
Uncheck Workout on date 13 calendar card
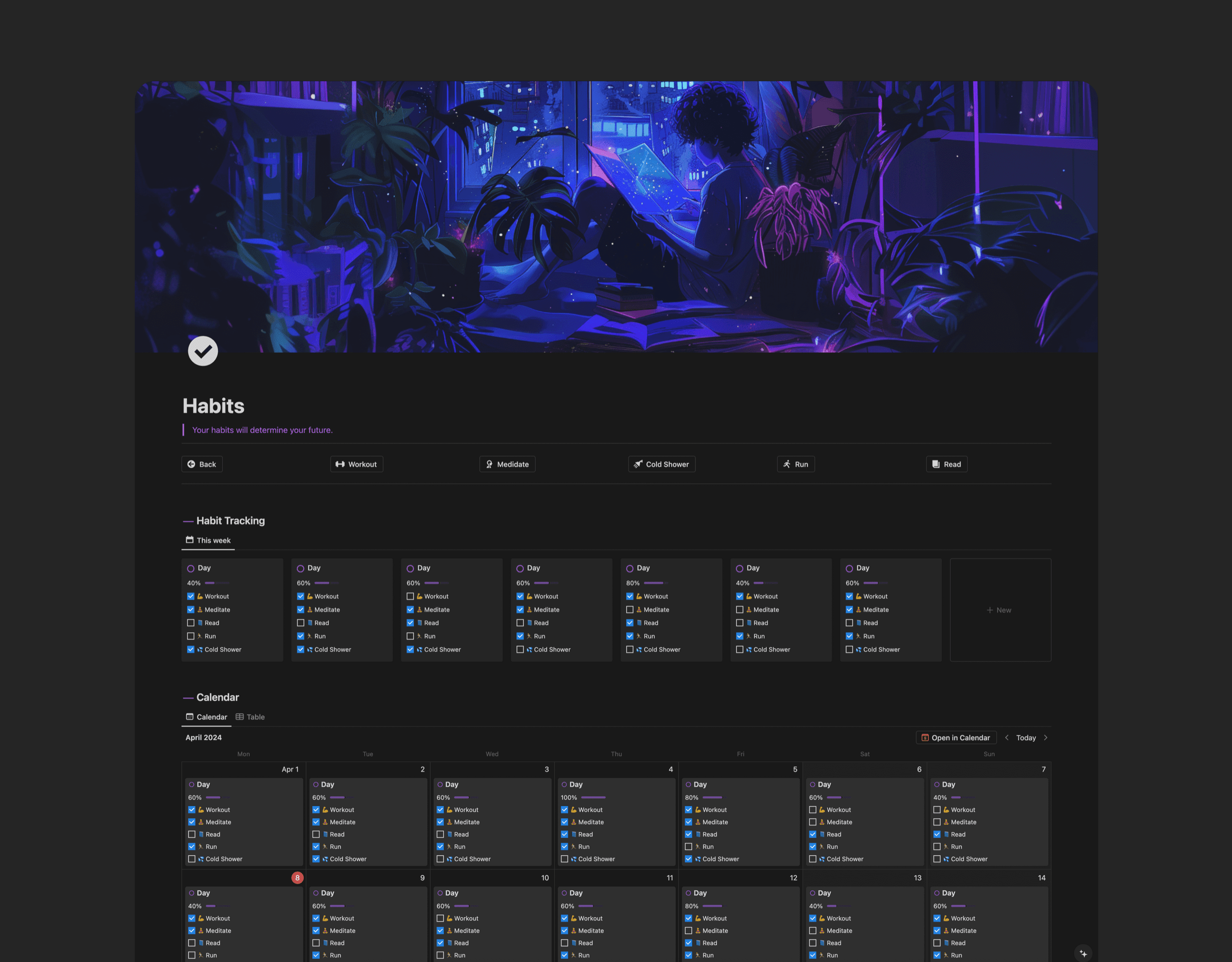tap(812, 919)
